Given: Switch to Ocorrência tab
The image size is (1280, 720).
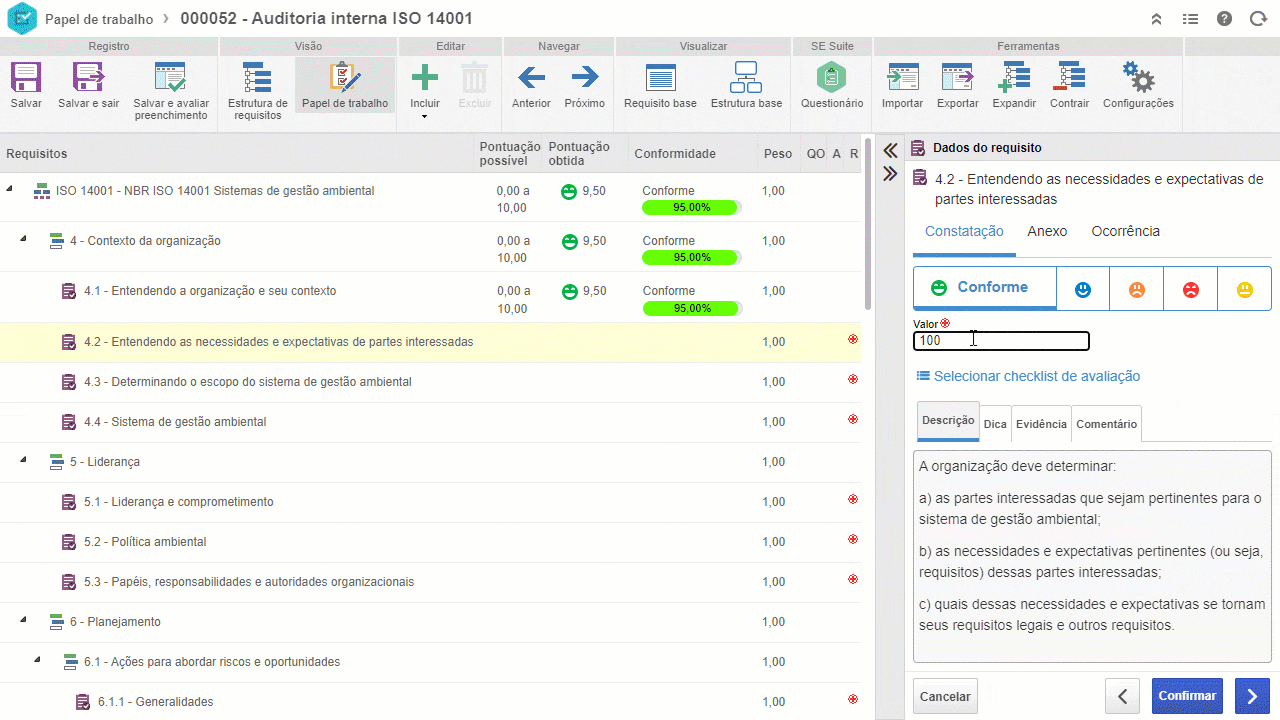Looking at the screenshot, I should [x=1125, y=232].
